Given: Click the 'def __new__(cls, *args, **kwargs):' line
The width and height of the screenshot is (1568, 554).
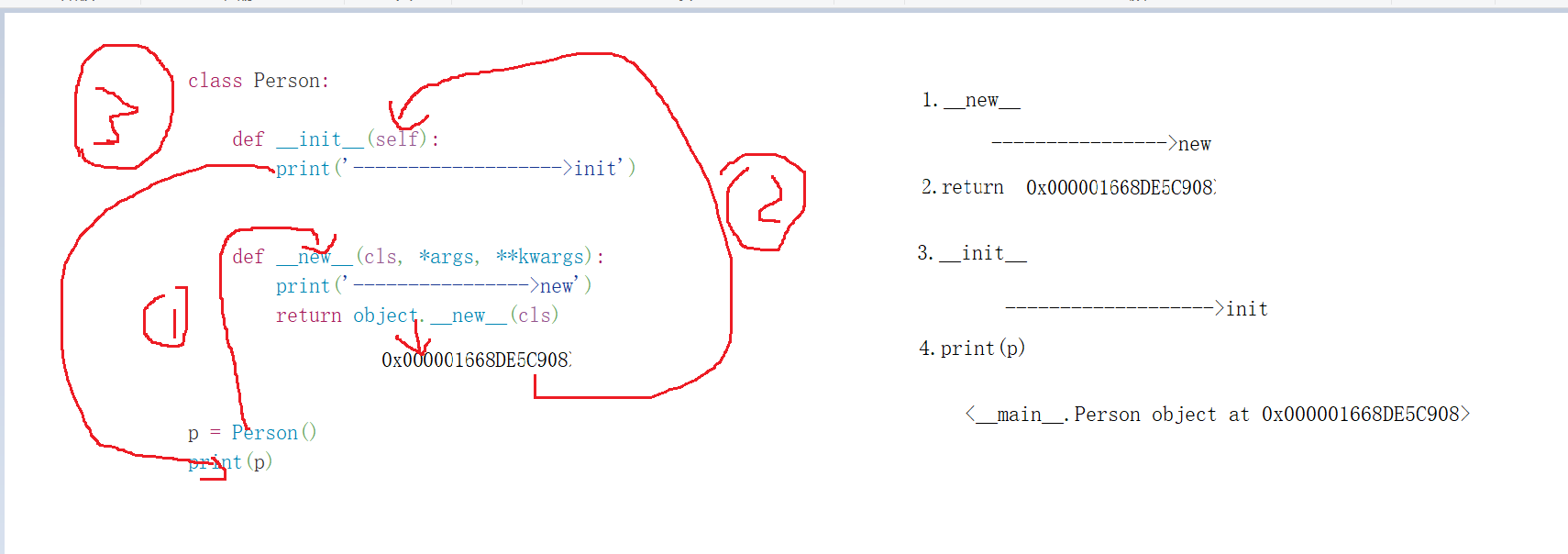Looking at the screenshot, I should pyautogui.click(x=418, y=257).
